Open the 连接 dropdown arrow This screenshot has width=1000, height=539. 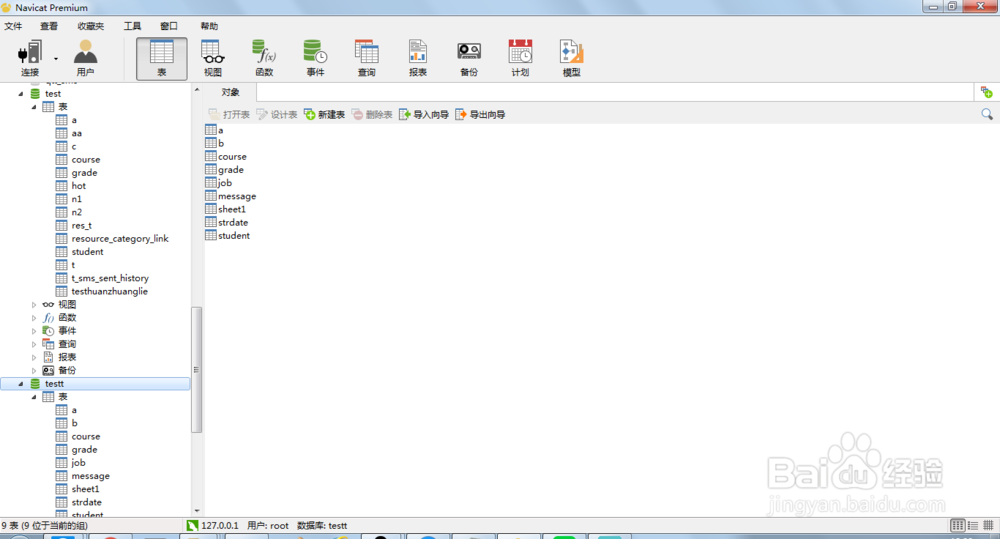click(56, 59)
